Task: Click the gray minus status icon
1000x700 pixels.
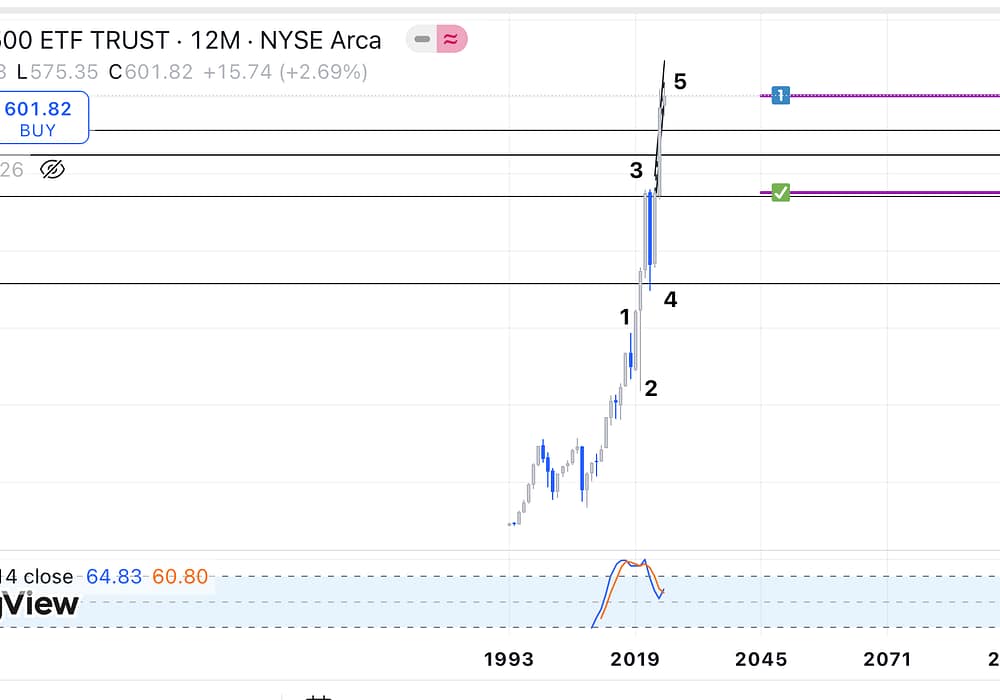Action: (422, 40)
